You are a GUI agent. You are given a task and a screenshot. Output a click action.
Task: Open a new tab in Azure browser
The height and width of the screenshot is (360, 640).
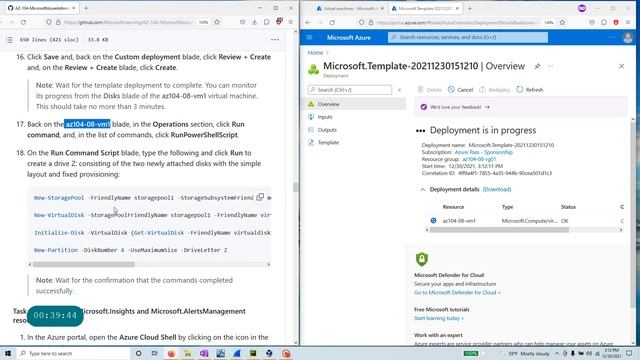click(470, 8)
